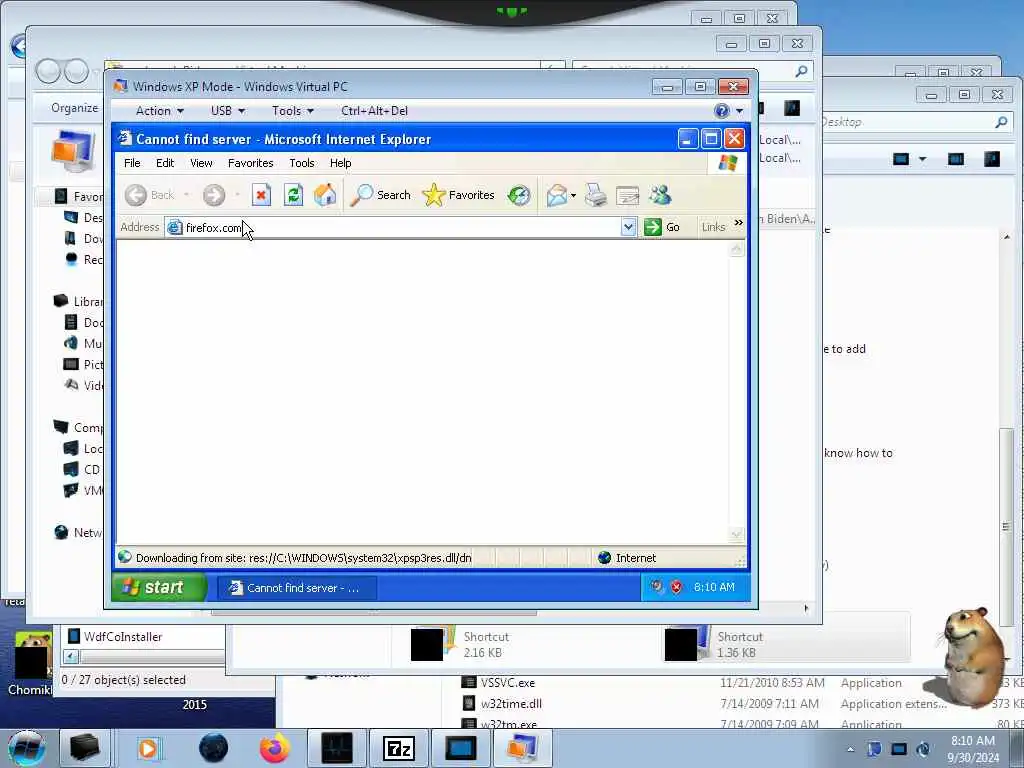Select the Cannot find server XP taskbar button
This screenshot has width=1024, height=768.
[x=296, y=588]
